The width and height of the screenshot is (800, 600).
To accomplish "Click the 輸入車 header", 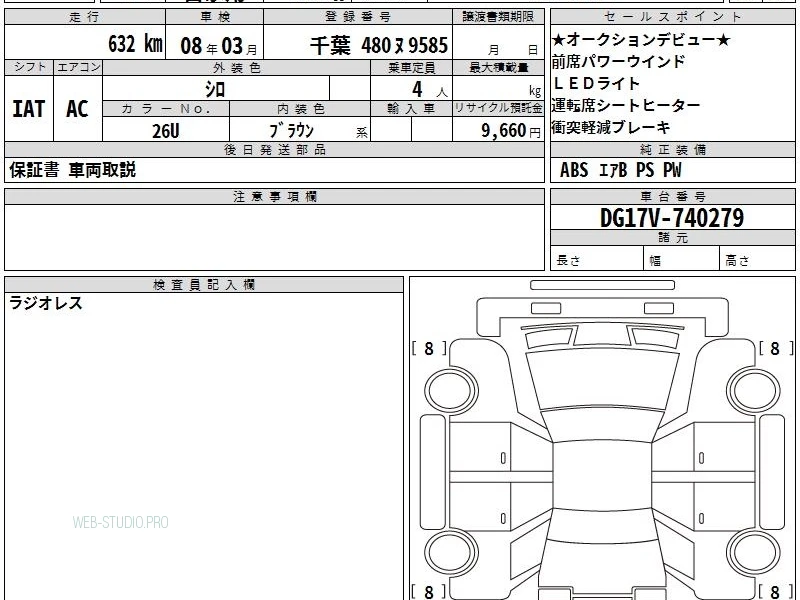I will [x=411, y=108].
